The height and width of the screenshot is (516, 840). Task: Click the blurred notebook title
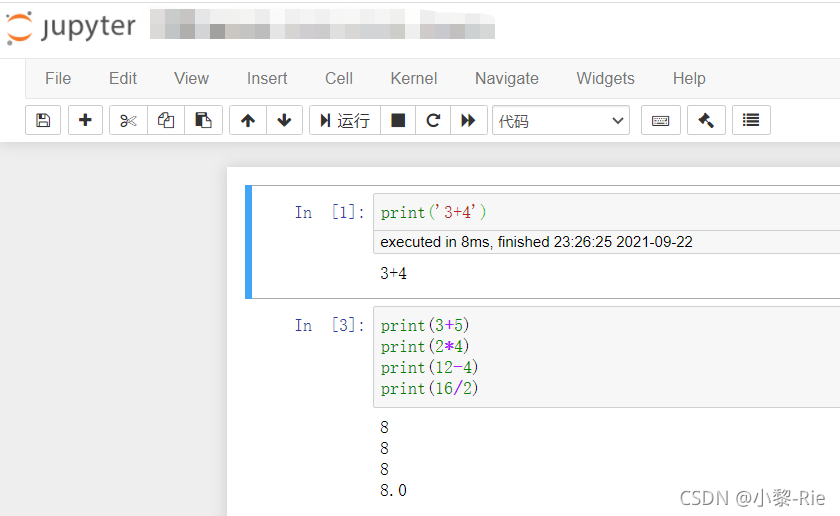point(322,25)
